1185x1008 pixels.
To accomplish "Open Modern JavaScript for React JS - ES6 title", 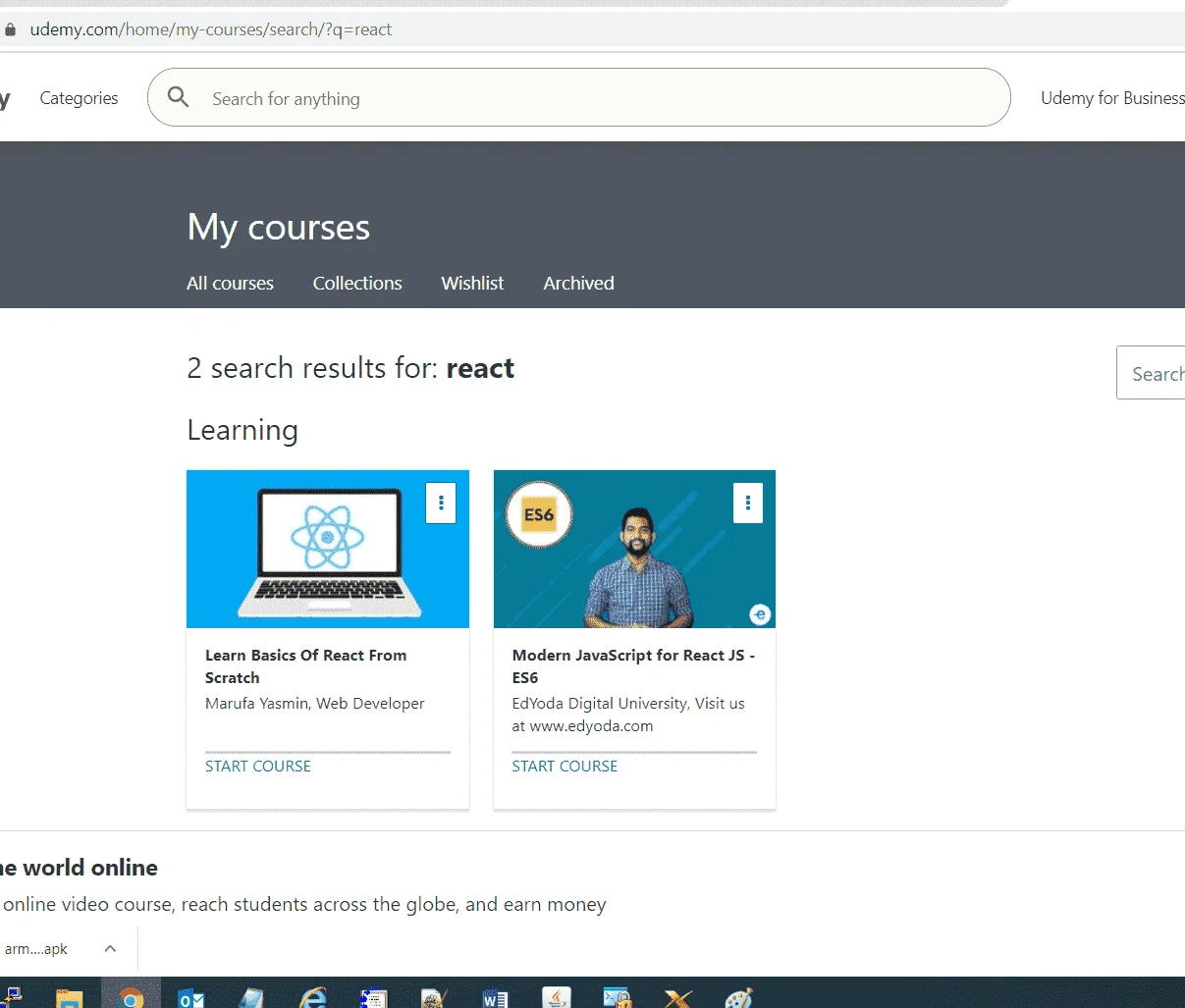I will coord(633,666).
